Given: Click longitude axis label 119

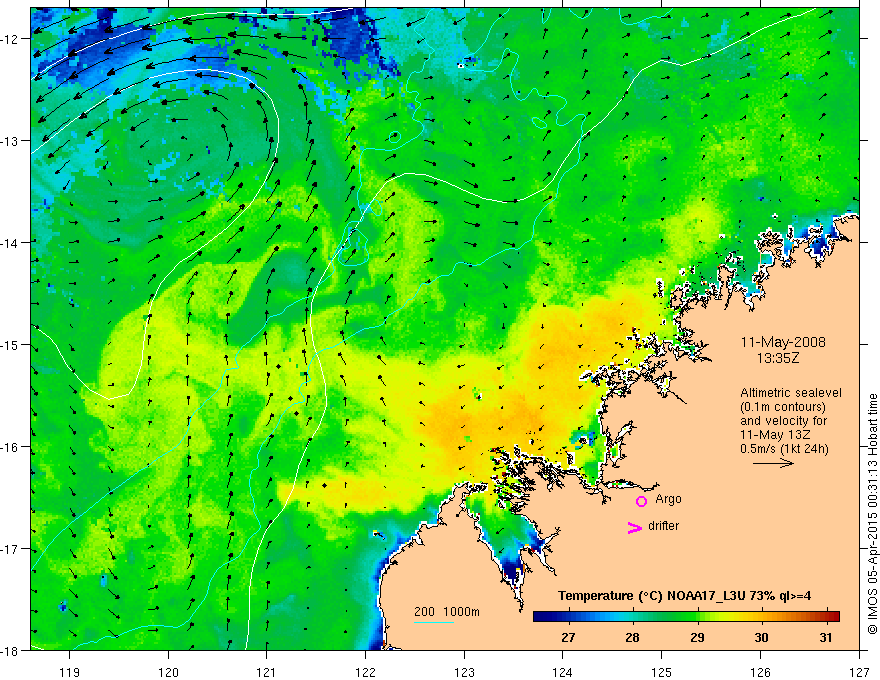Looking at the screenshot, I should [x=69, y=672].
